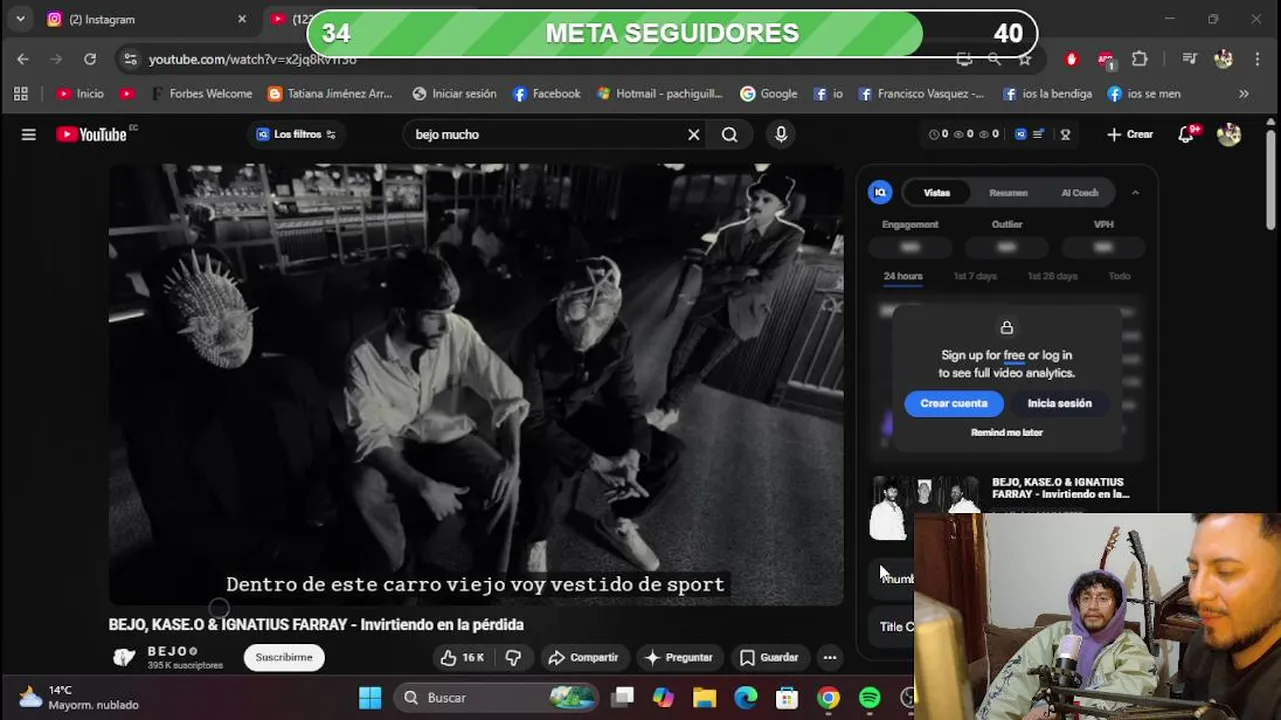Screen dimensions: 1281x720
Task: Open the weather widget showing 14°C
Action: 80,697
